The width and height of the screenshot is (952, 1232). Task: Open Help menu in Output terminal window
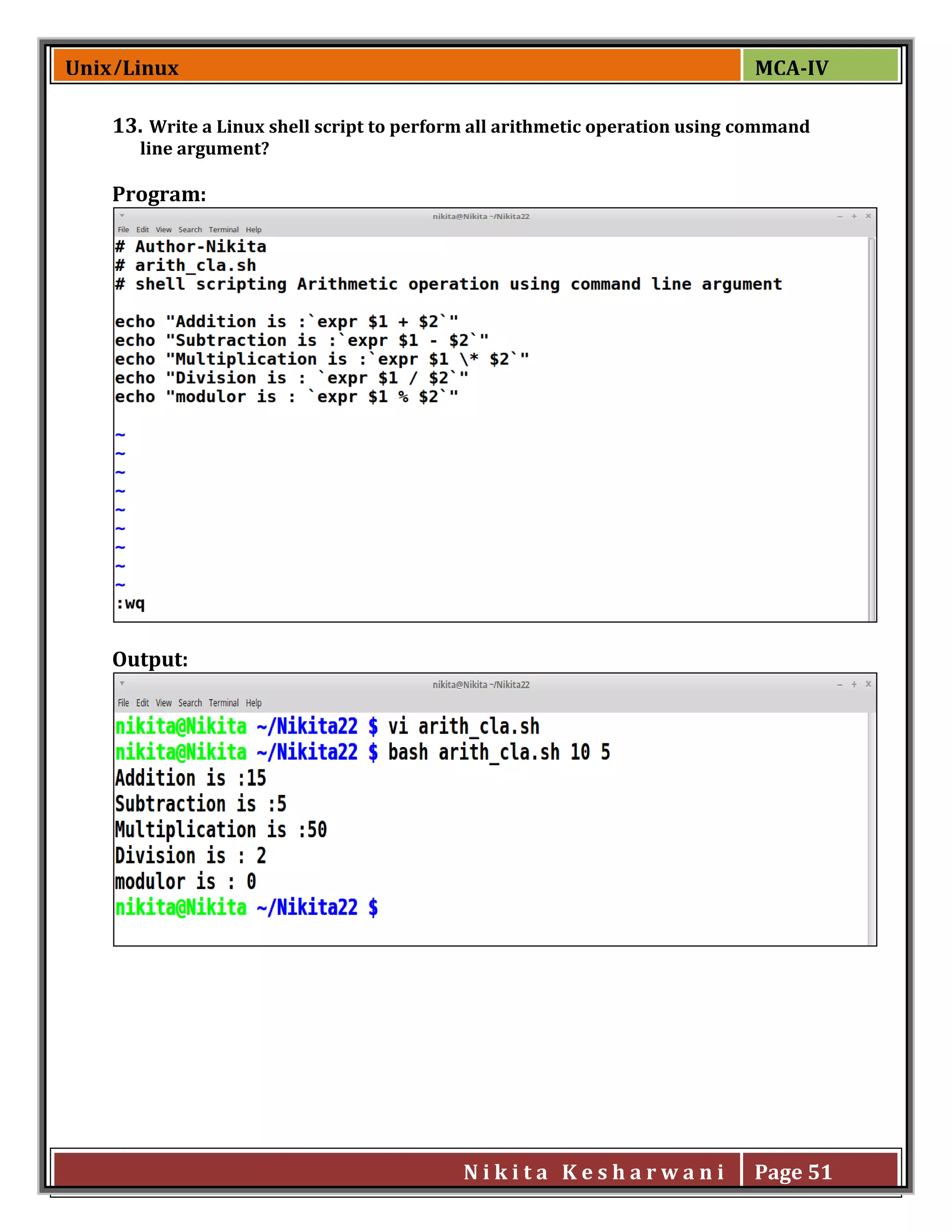point(253,703)
